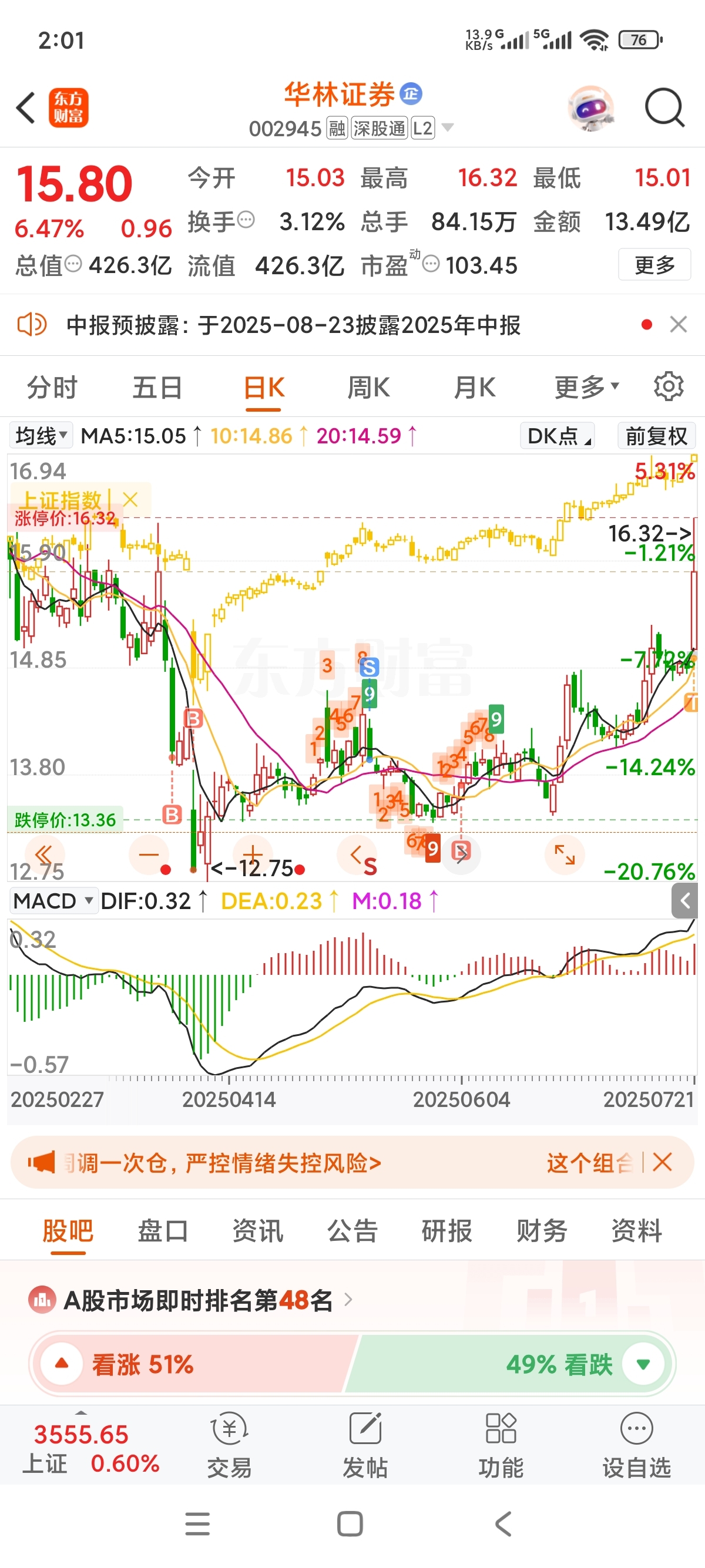Tap the 上证指数 overlay label
Viewport: 705px width, 1568px height.
point(61,500)
